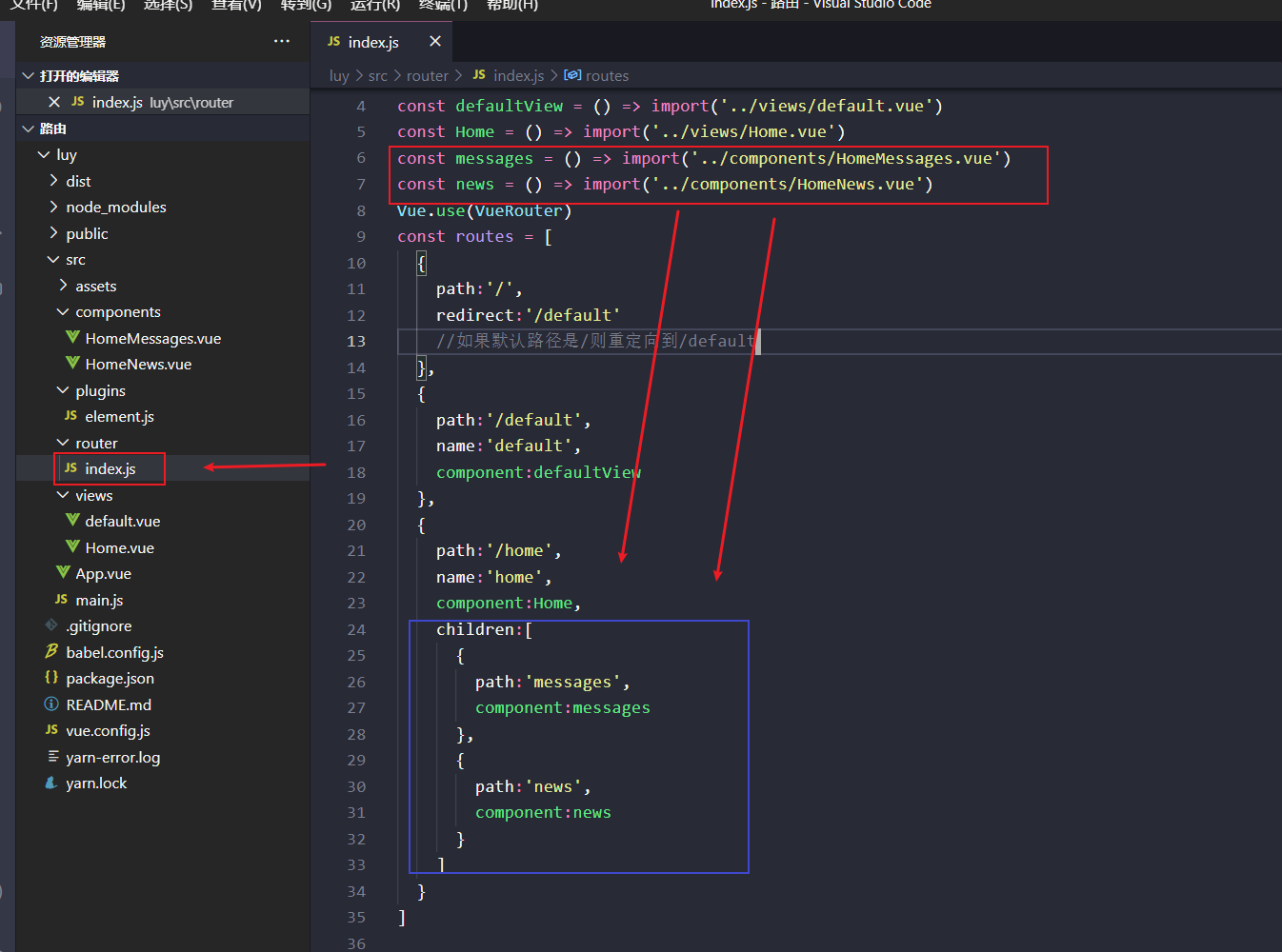Click the Vue icon next to HomeNews.vue
1282x952 pixels.
pyautogui.click(x=72, y=364)
